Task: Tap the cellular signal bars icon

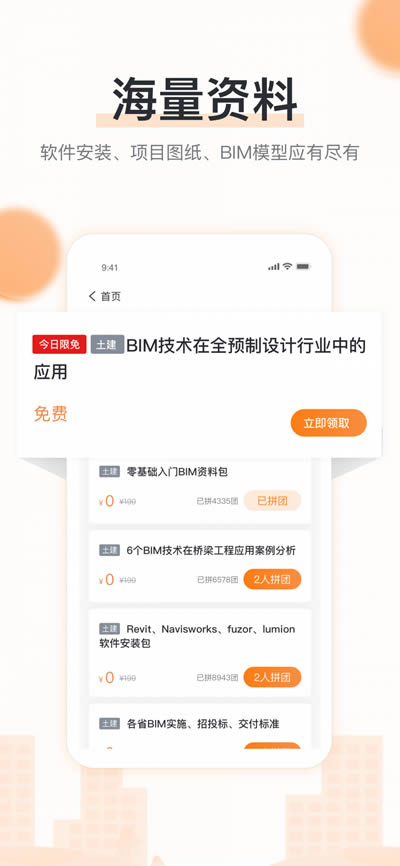Action: 273,267
